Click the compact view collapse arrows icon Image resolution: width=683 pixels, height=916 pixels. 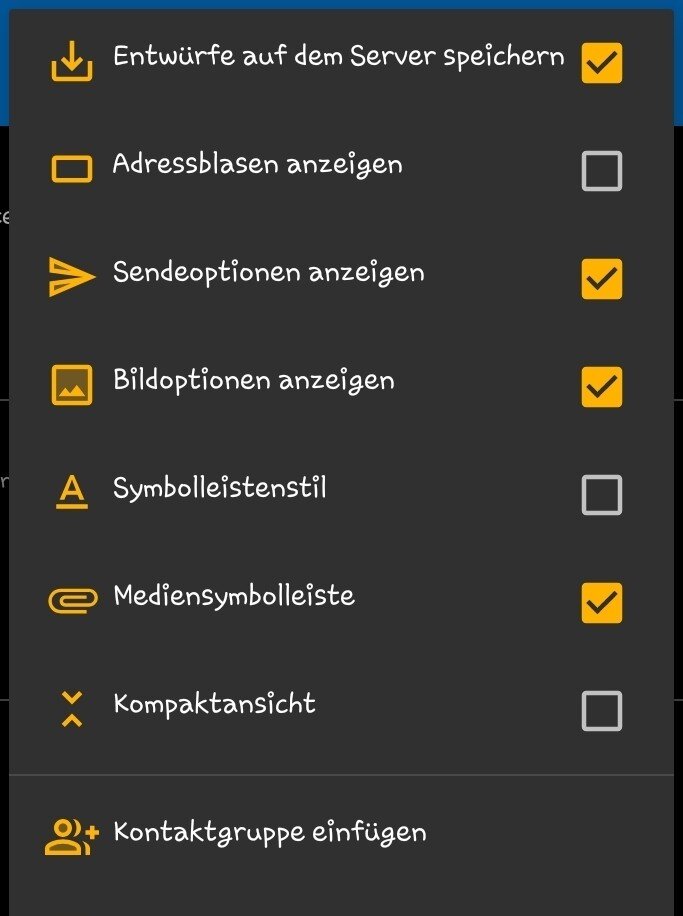click(x=71, y=708)
